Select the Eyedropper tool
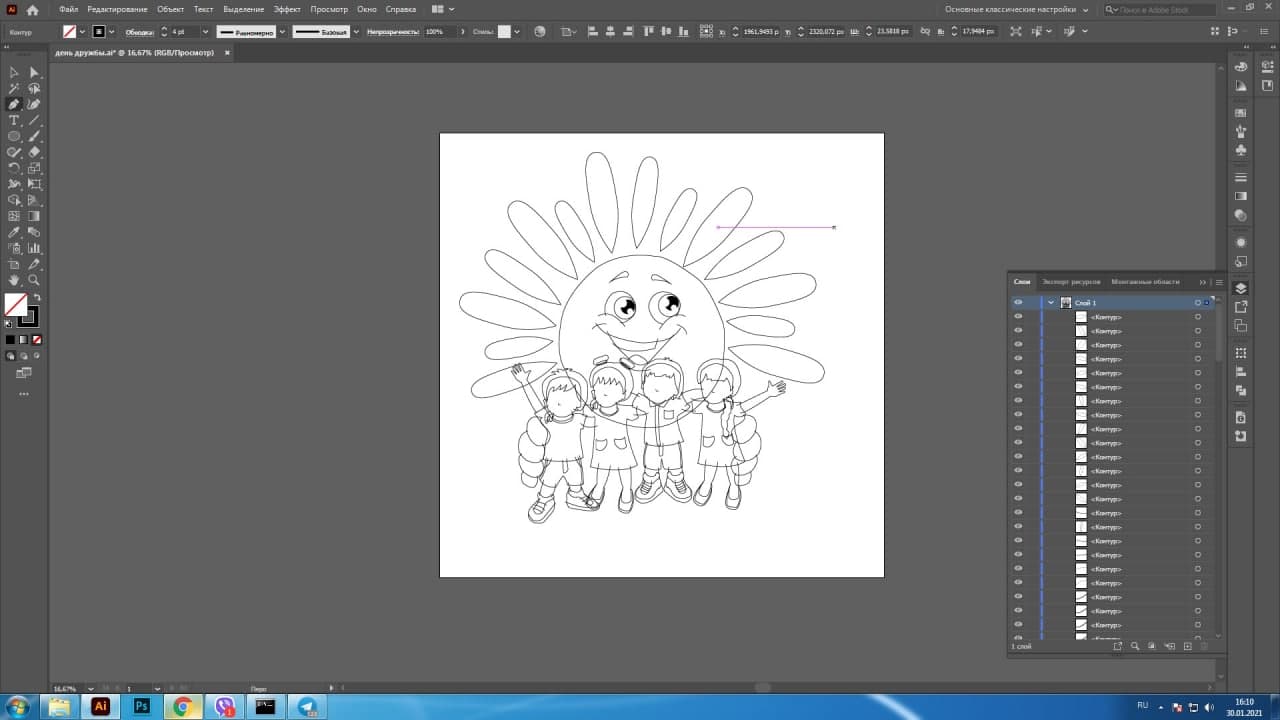The width and height of the screenshot is (1280, 720). (x=14, y=232)
